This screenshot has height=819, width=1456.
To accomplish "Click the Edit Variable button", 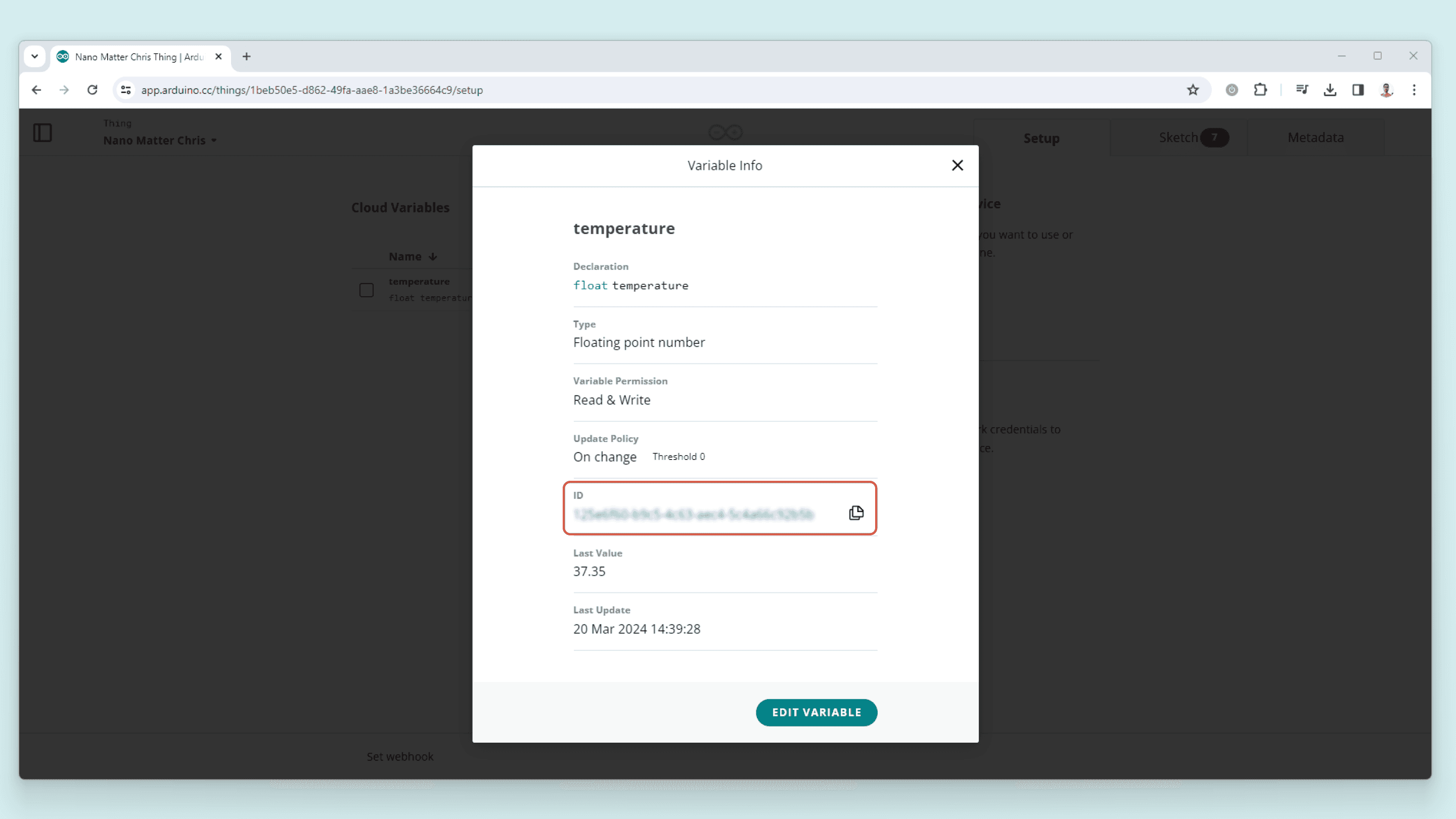I will tap(816, 712).
